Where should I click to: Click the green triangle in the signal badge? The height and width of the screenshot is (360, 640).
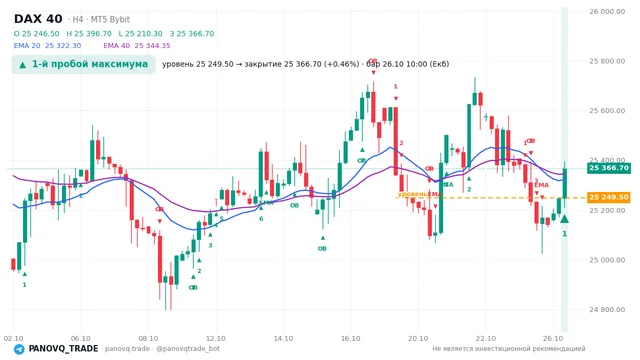[23, 65]
